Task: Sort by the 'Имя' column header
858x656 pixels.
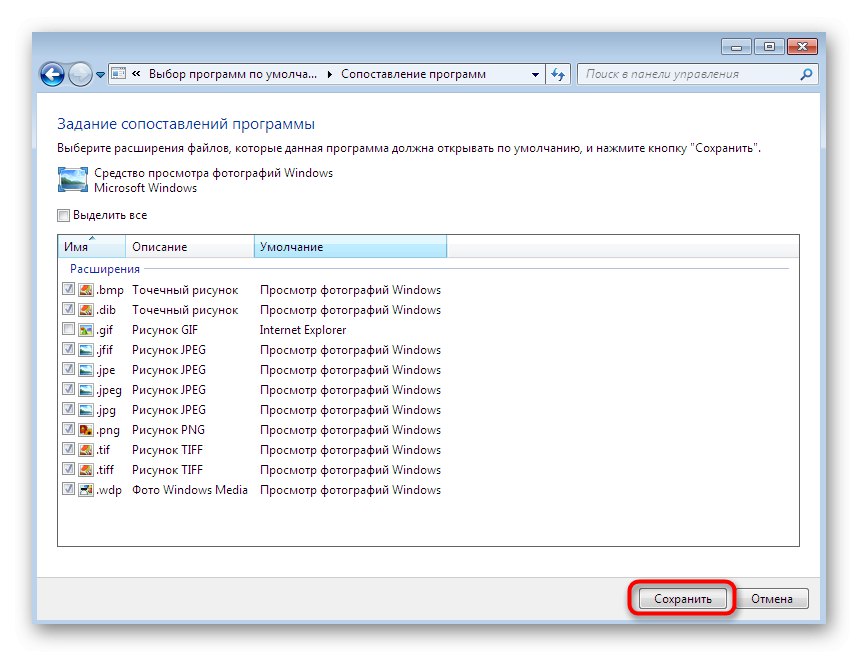Action: pyautogui.click(x=91, y=246)
